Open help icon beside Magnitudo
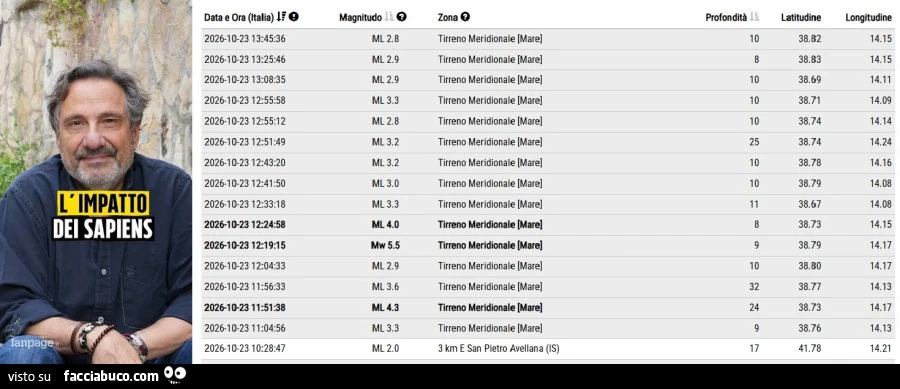This screenshot has width=900, height=389. tap(401, 18)
